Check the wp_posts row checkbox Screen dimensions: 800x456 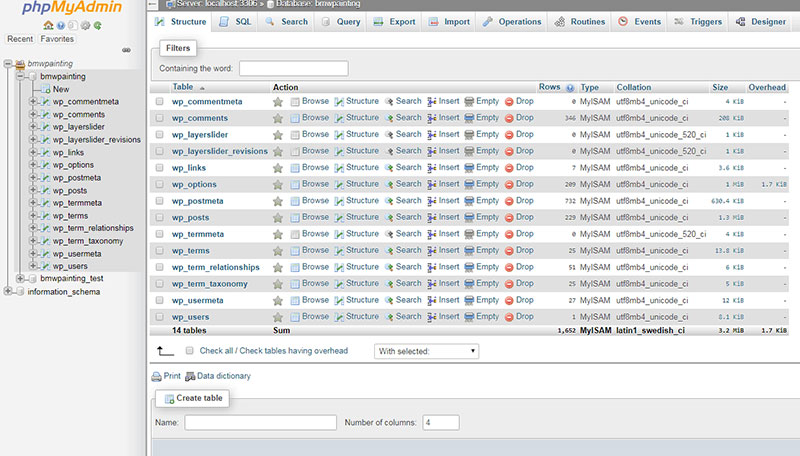click(x=160, y=218)
